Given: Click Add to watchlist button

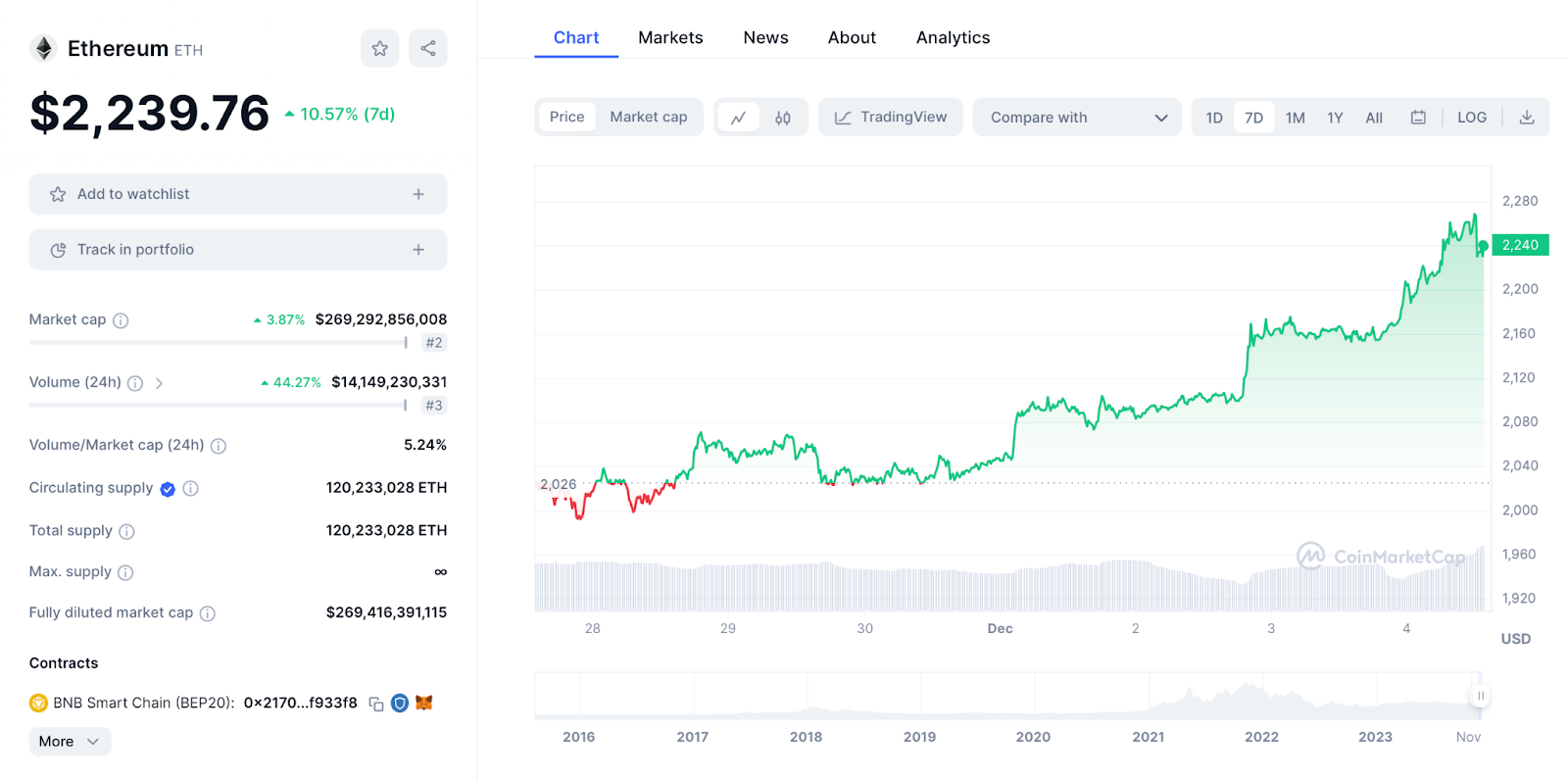Looking at the screenshot, I should (x=238, y=194).
